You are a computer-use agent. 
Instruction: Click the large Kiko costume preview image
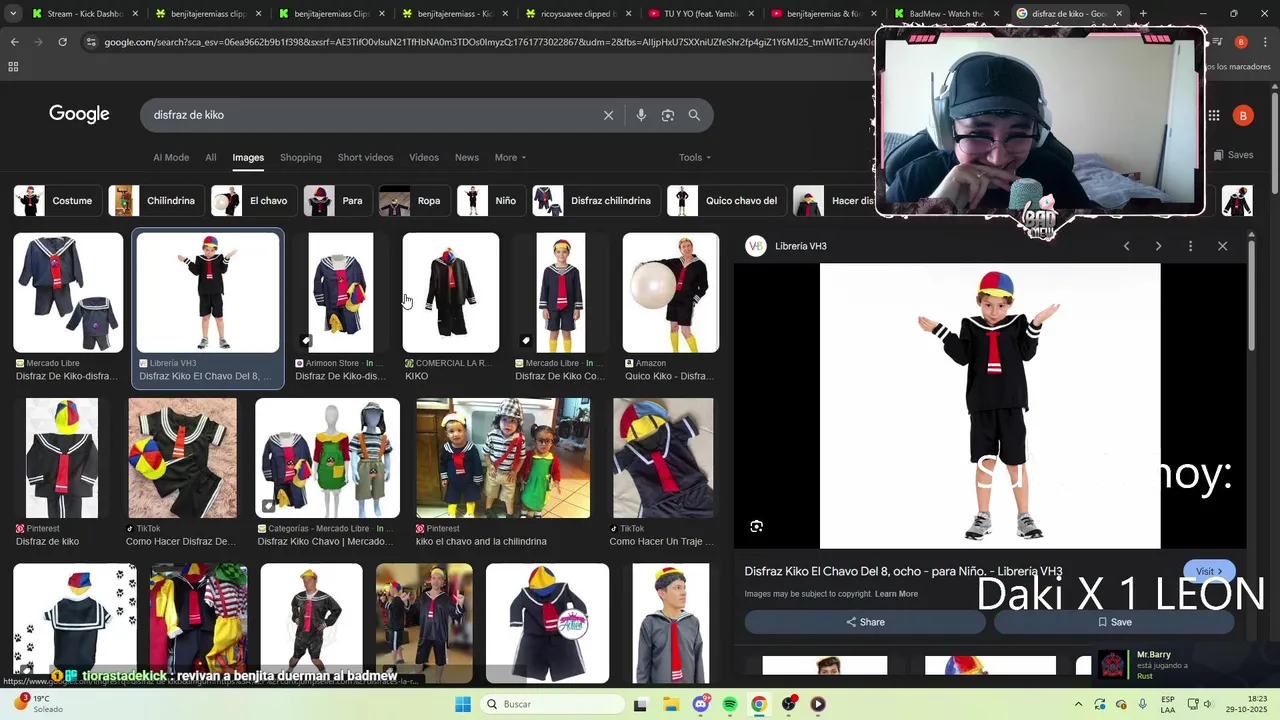pos(990,406)
